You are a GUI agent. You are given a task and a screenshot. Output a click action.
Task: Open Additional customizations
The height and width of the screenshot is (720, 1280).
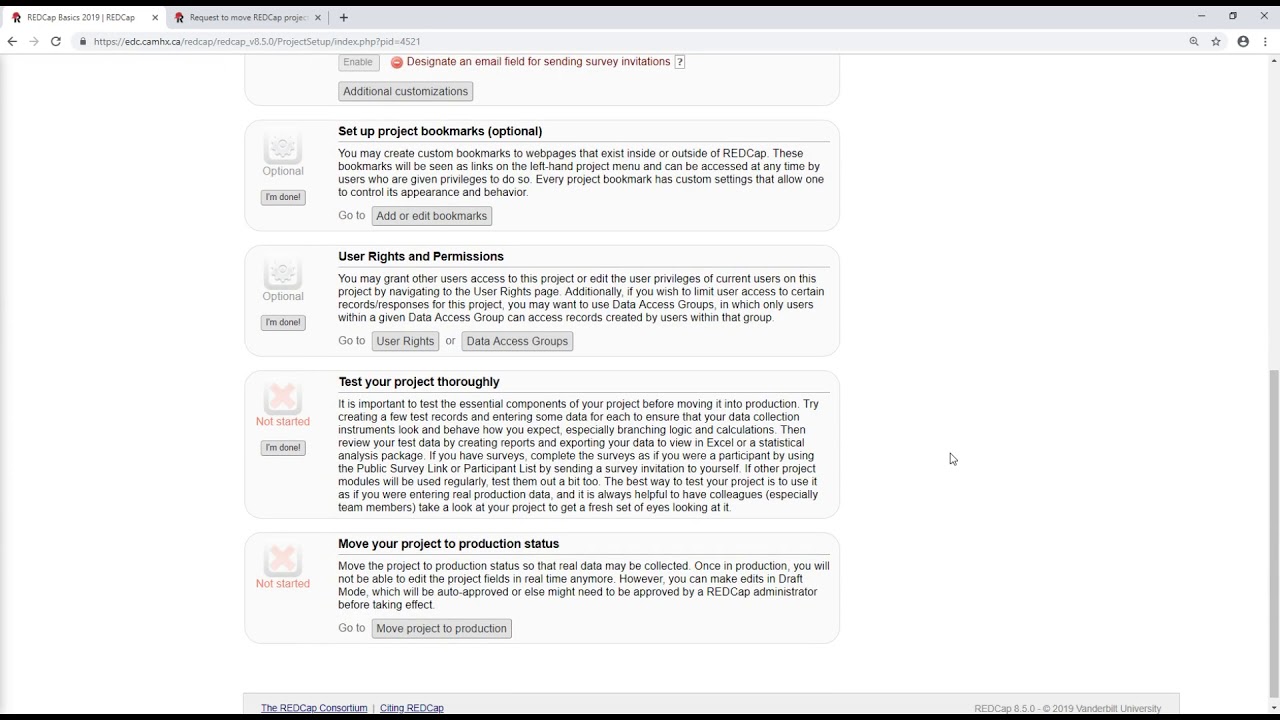click(x=405, y=91)
